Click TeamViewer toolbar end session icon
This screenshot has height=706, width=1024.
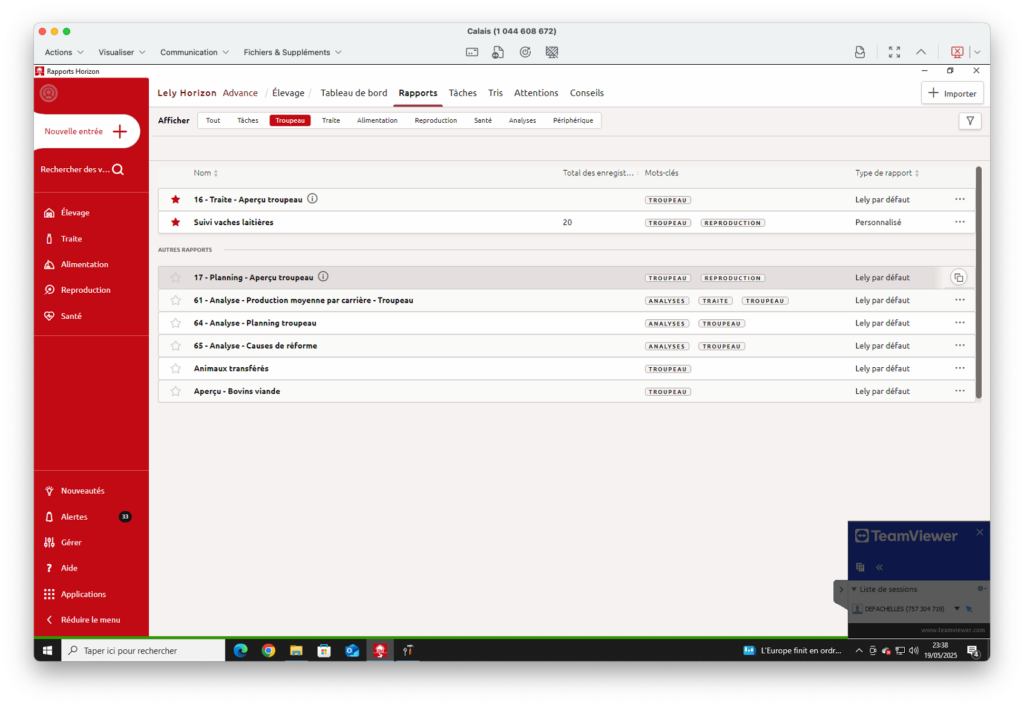point(957,52)
